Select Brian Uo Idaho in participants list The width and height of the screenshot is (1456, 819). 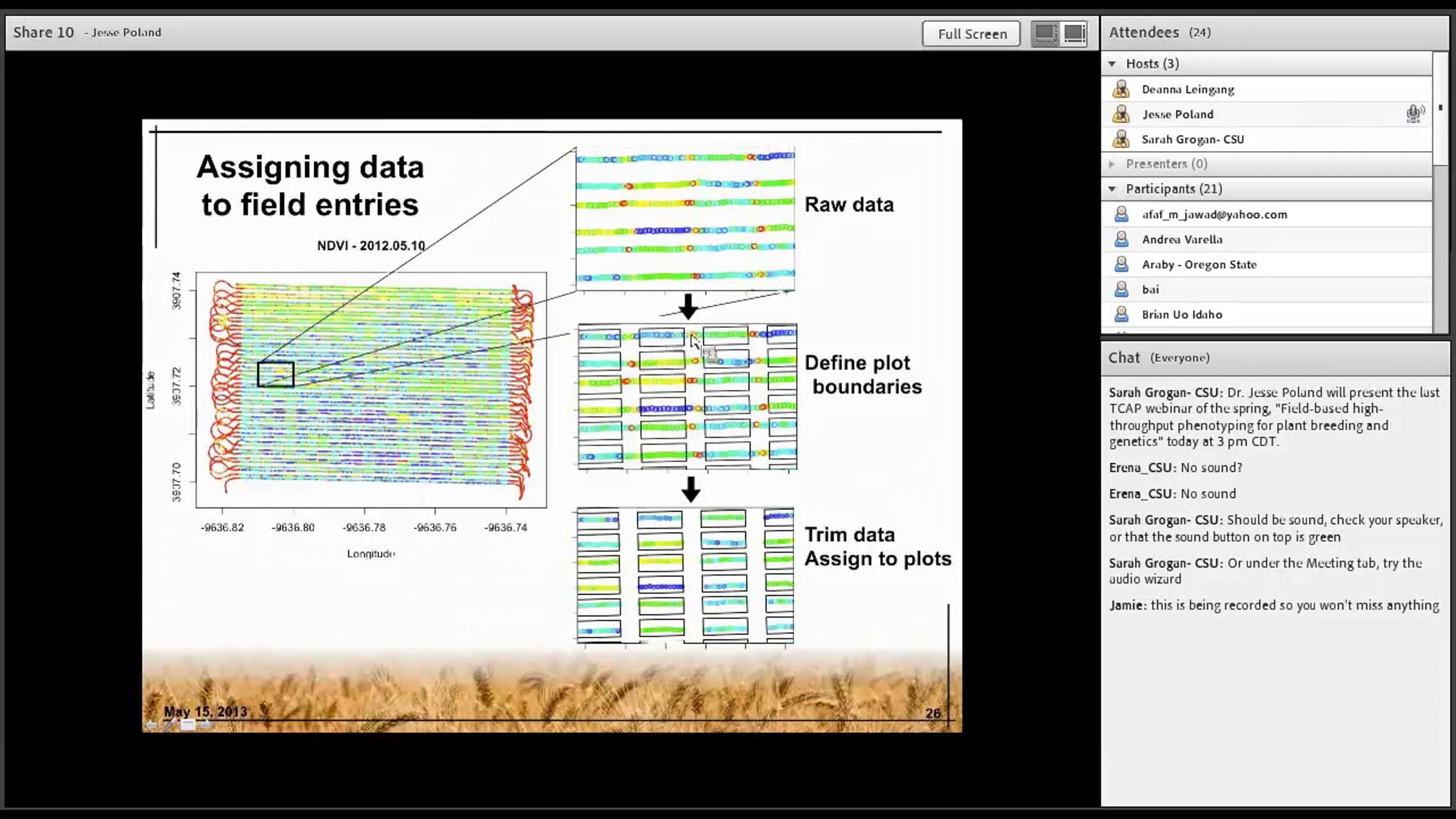pos(1182,315)
